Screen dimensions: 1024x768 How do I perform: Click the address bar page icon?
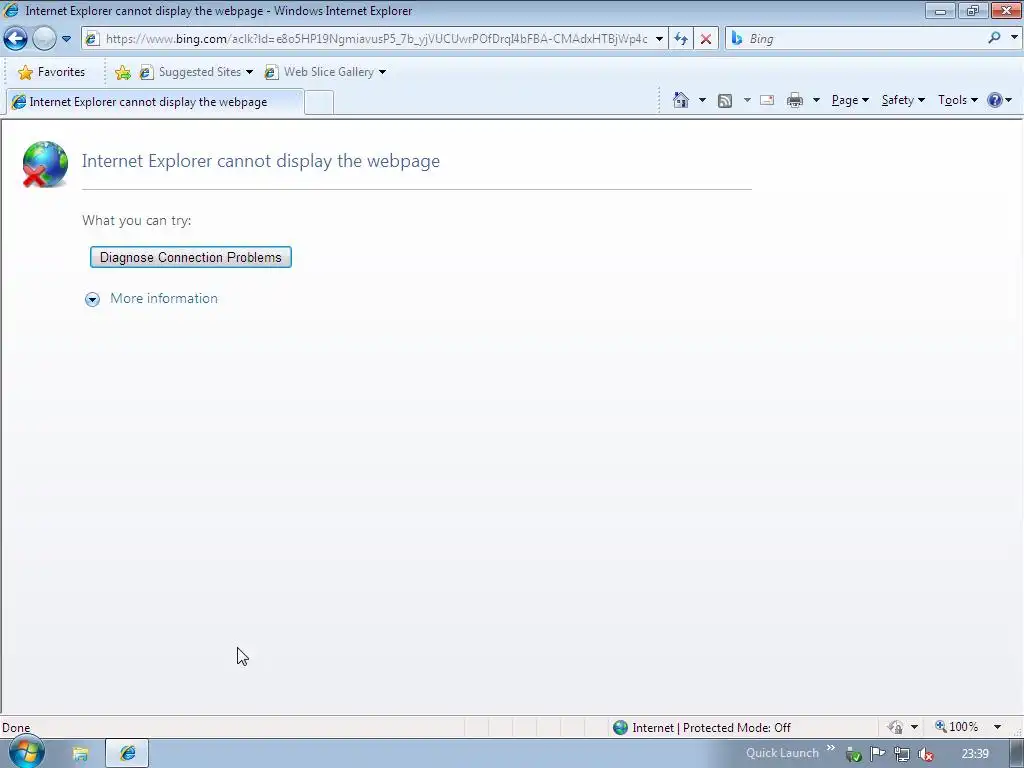tap(92, 39)
